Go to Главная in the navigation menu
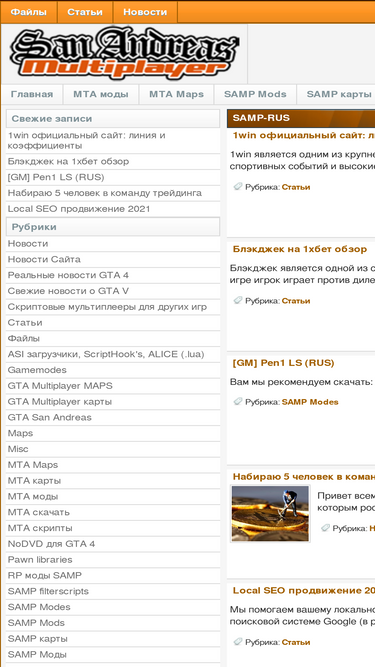Viewport: 375px width, 667px height. pos(32,94)
